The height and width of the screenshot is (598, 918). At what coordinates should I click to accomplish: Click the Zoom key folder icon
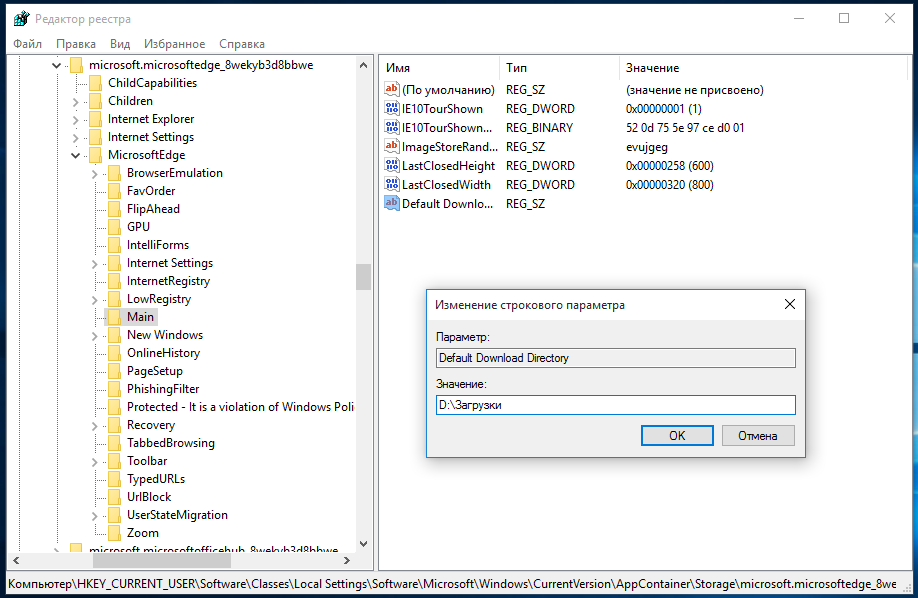[x=113, y=533]
